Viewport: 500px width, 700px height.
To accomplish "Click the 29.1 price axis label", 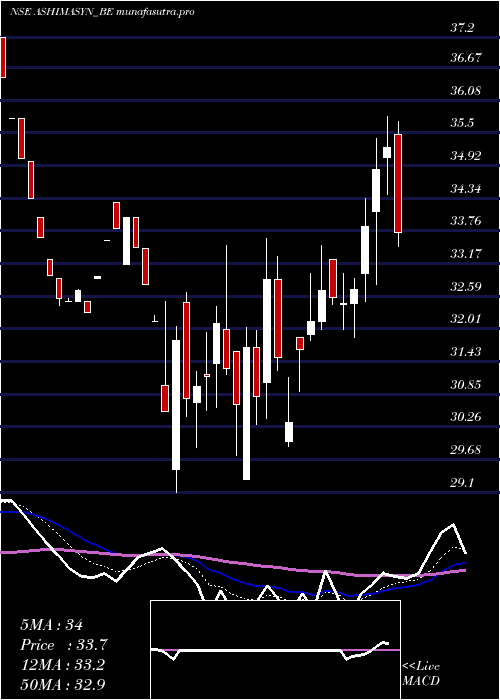I will click(x=462, y=483).
